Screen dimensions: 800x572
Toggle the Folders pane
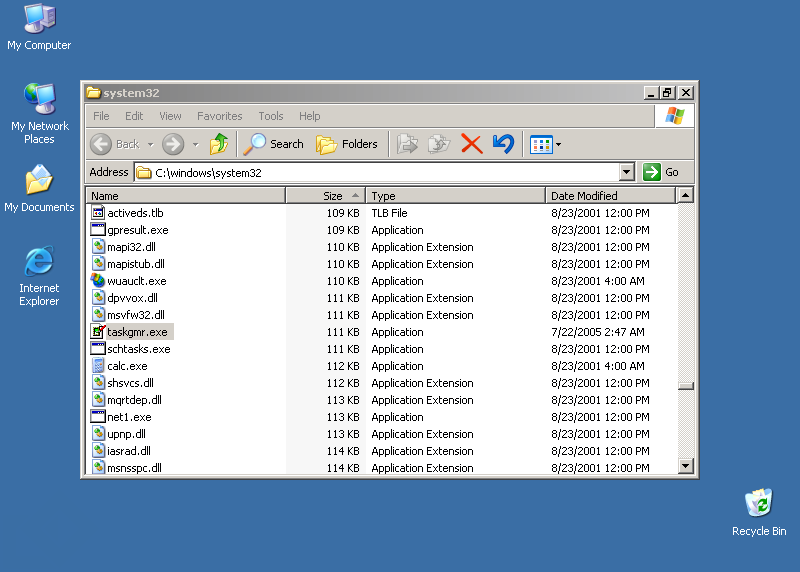[x=347, y=144]
